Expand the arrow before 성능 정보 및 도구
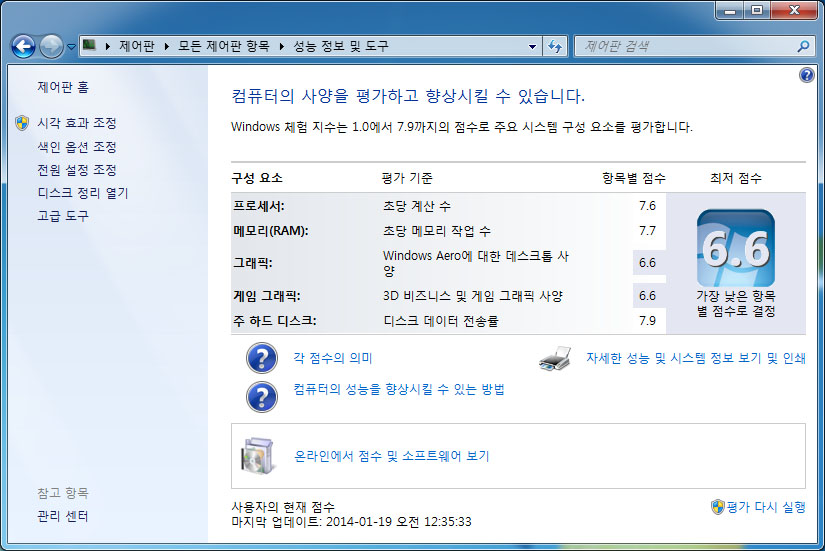Screen dimensions: 825x551 tap(282, 46)
